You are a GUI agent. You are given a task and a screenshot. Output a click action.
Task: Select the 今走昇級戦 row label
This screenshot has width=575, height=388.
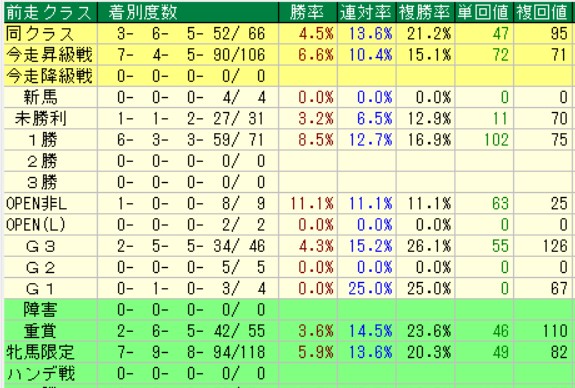pyautogui.click(x=49, y=55)
